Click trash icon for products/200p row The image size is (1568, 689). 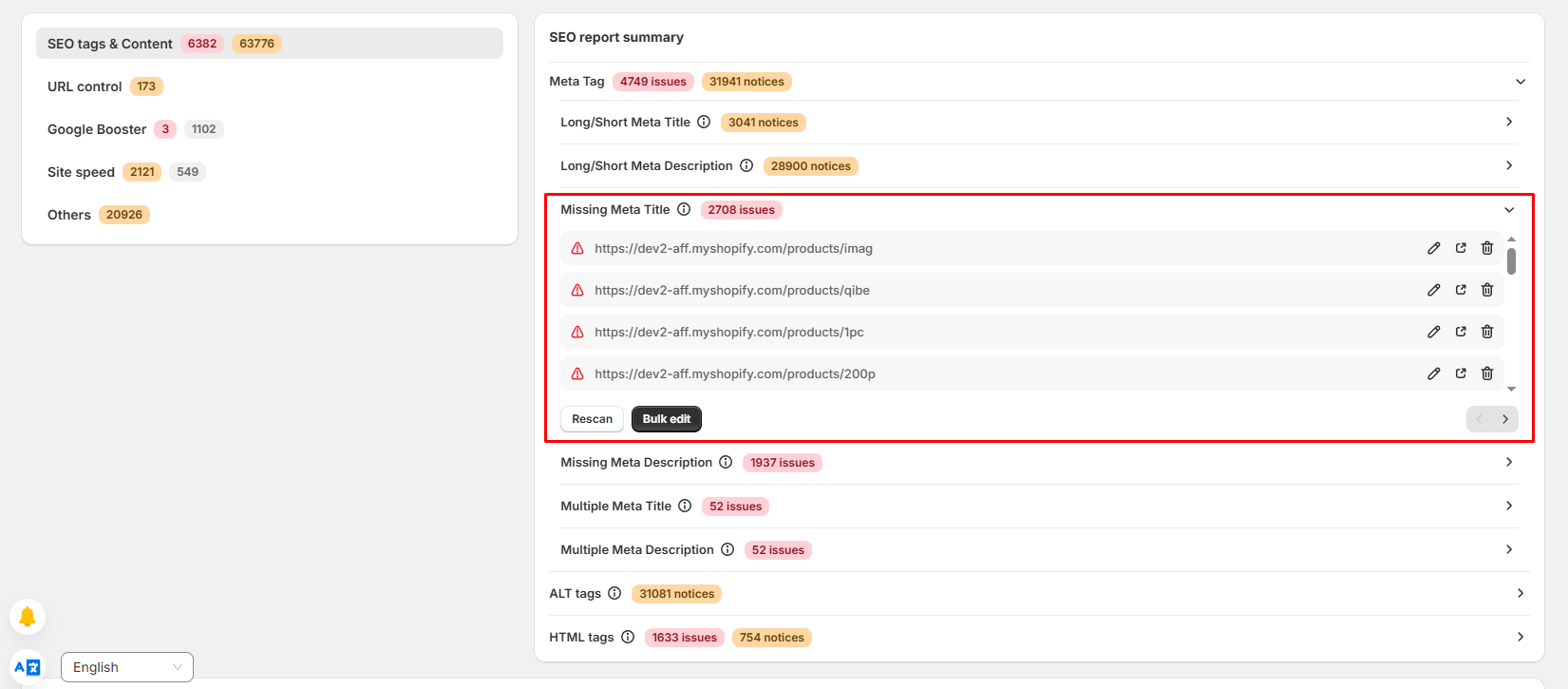(1487, 373)
